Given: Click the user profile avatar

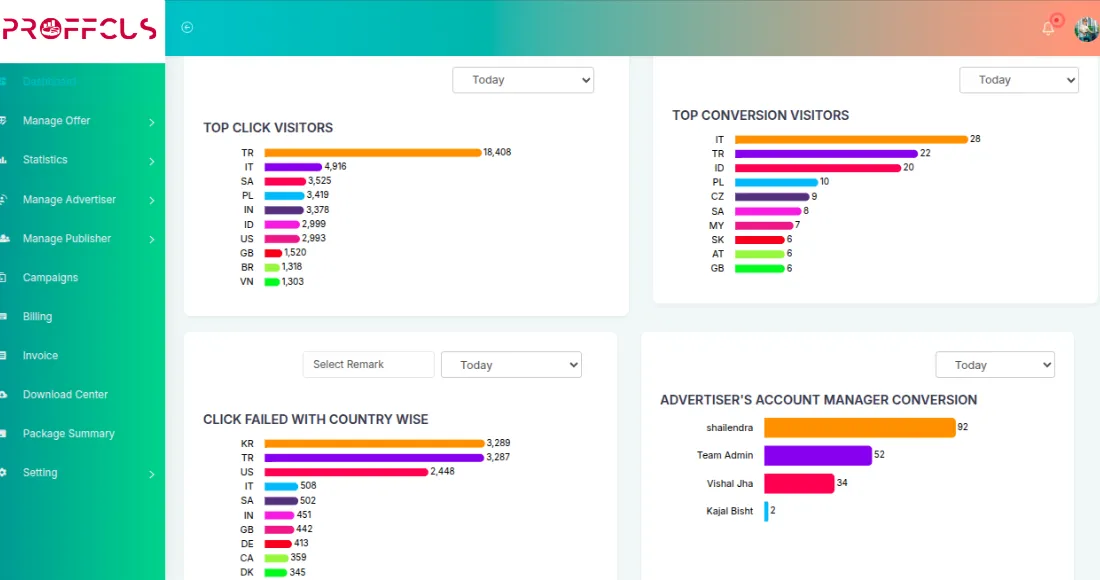Looking at the screenshot, I should tap(1086, 29).
